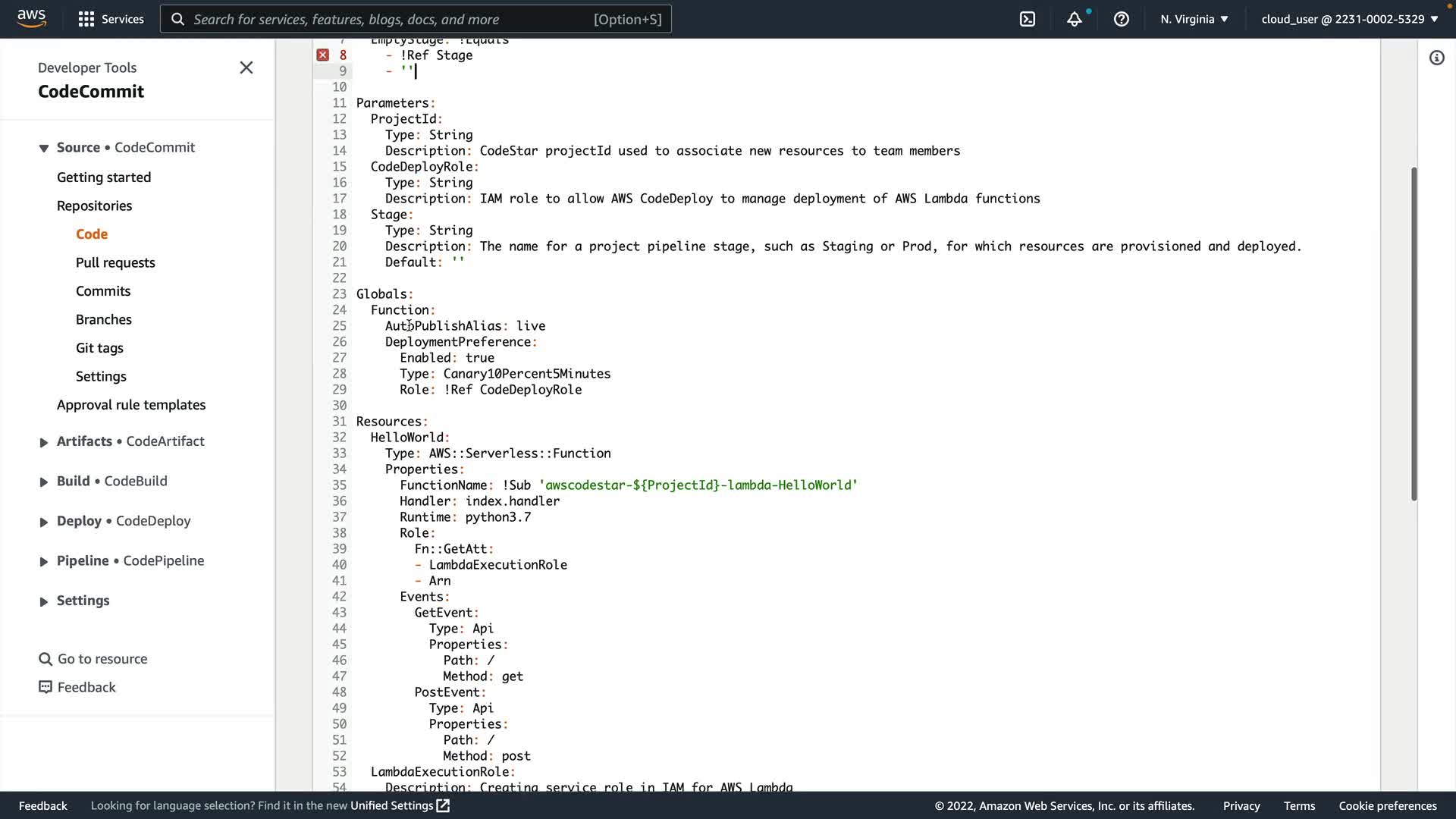This screenshot has width=1456, height=819.
Task: Go to the AWS home logo
Action: coord(31,18)
